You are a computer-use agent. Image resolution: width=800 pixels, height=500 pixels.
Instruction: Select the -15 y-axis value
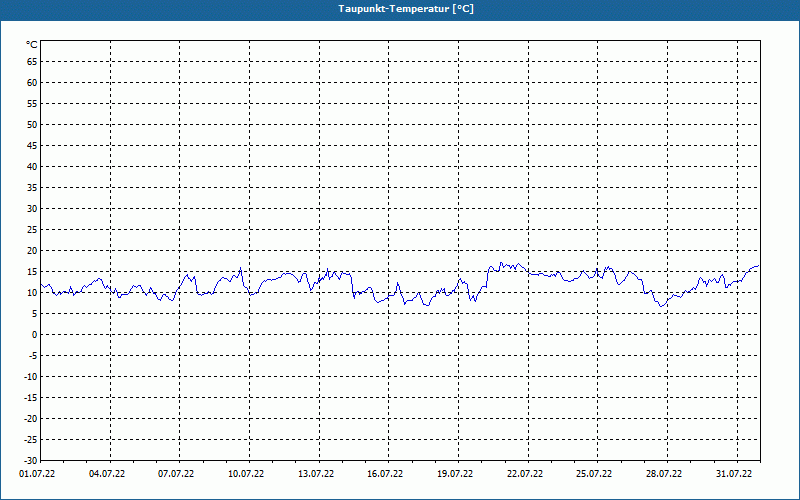coord(31,397)
